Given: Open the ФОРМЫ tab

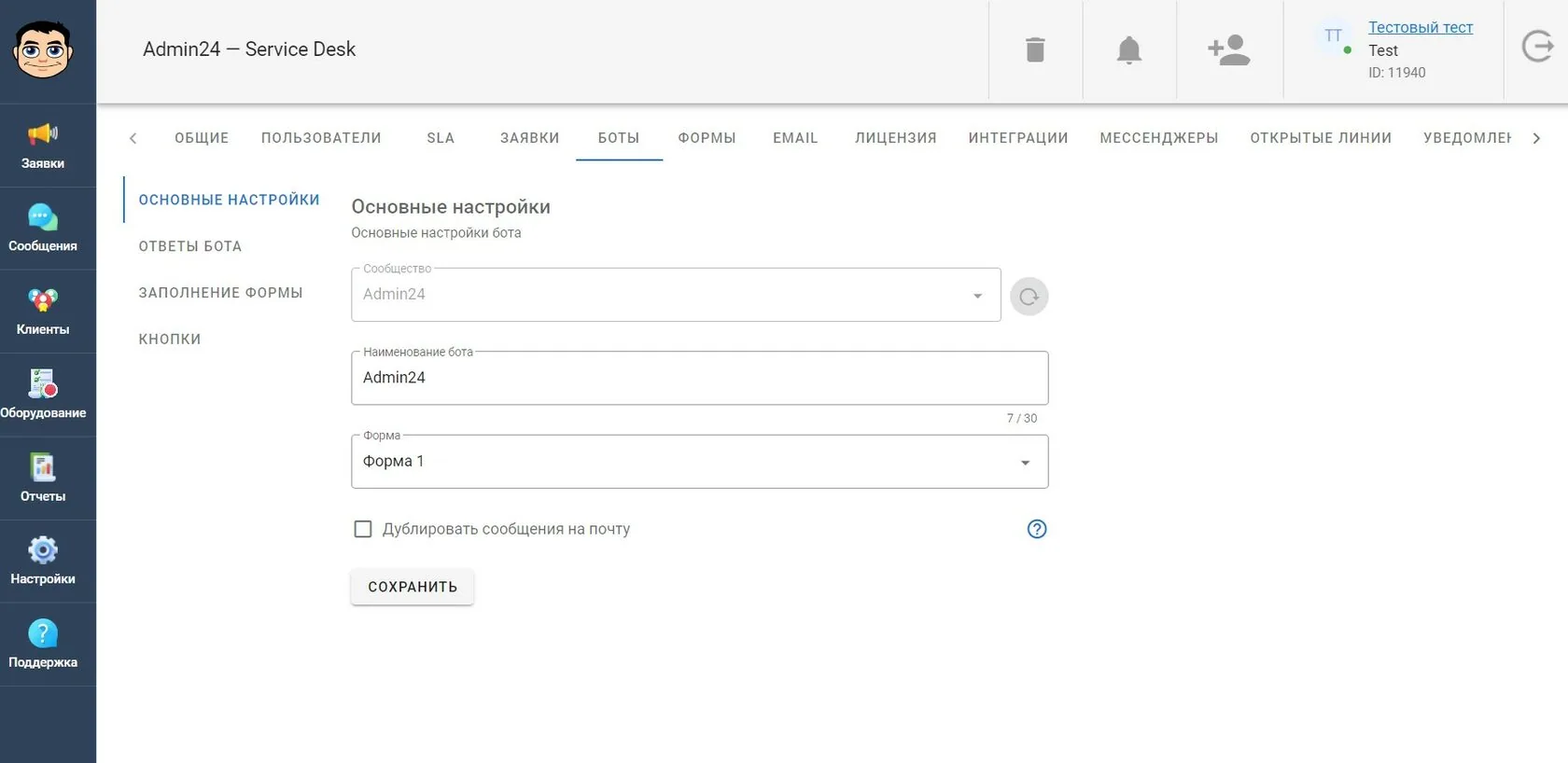Looking at the screenshot, I should 707,138.
